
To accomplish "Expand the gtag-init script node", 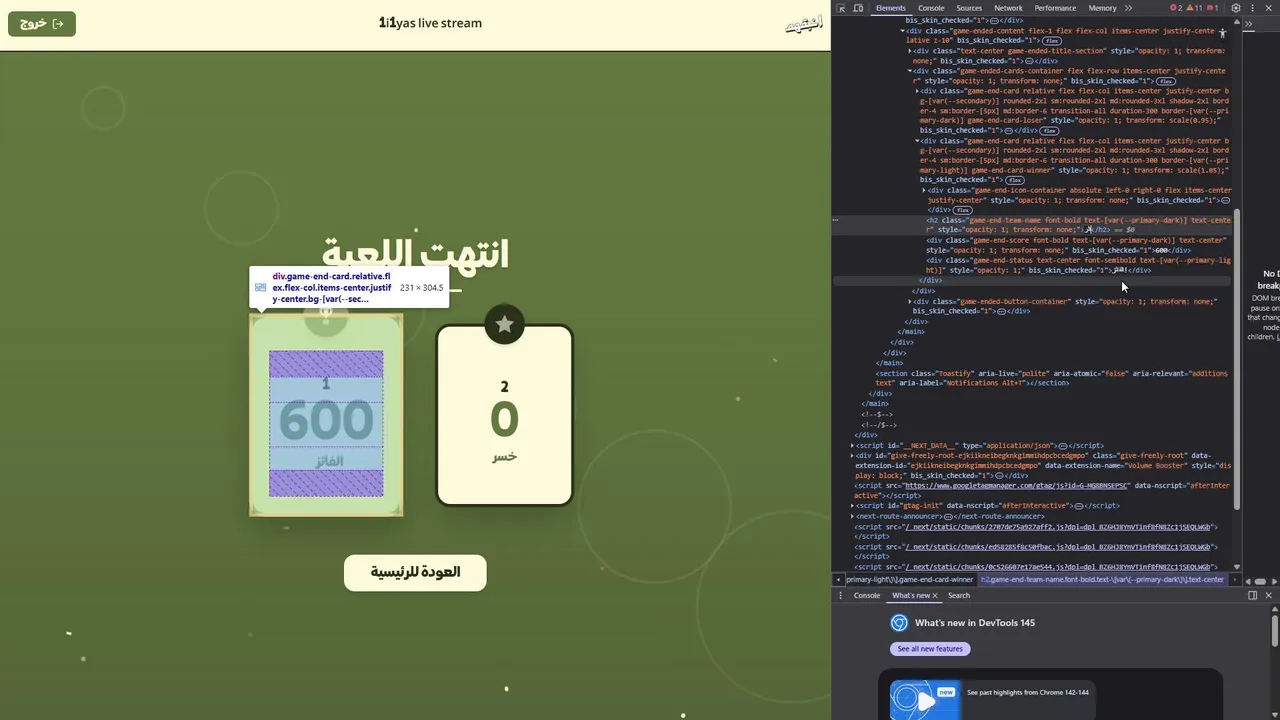I will coord(852,506).
